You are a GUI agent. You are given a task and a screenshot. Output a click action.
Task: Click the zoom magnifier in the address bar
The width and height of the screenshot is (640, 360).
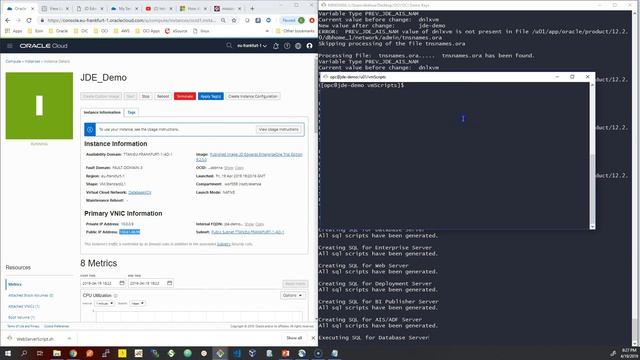tap(223, 20)
